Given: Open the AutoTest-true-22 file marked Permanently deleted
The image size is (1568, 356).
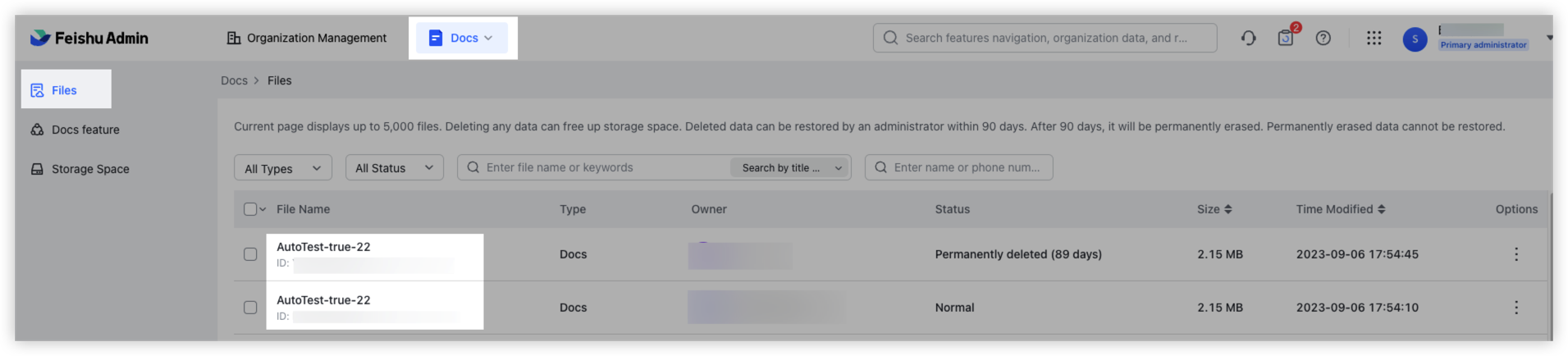Looking at the screenshot, I should pyautogui.click(x=323, y=247).
